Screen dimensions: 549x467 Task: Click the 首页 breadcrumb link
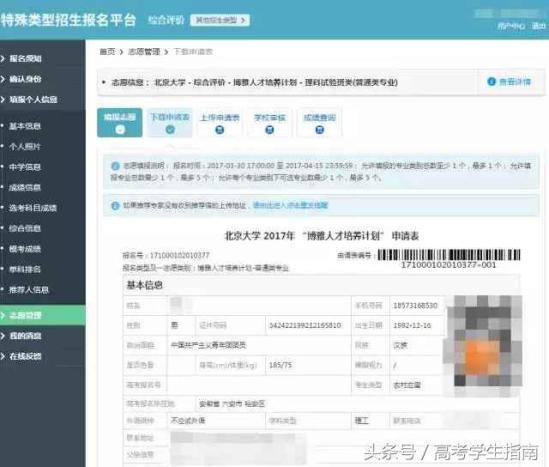(x=107, y=52)
